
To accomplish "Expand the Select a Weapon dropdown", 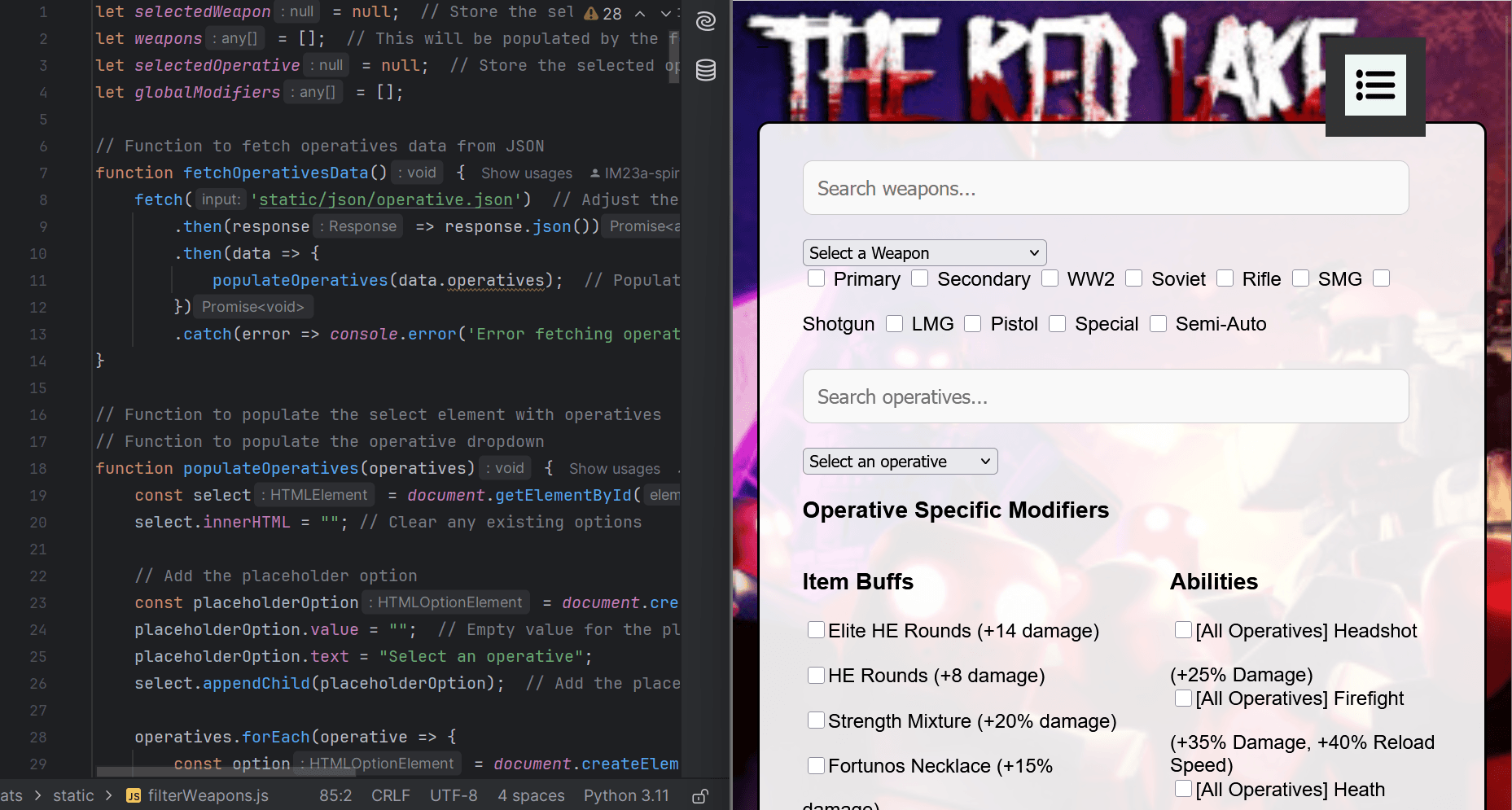I will tap(924, 253).
